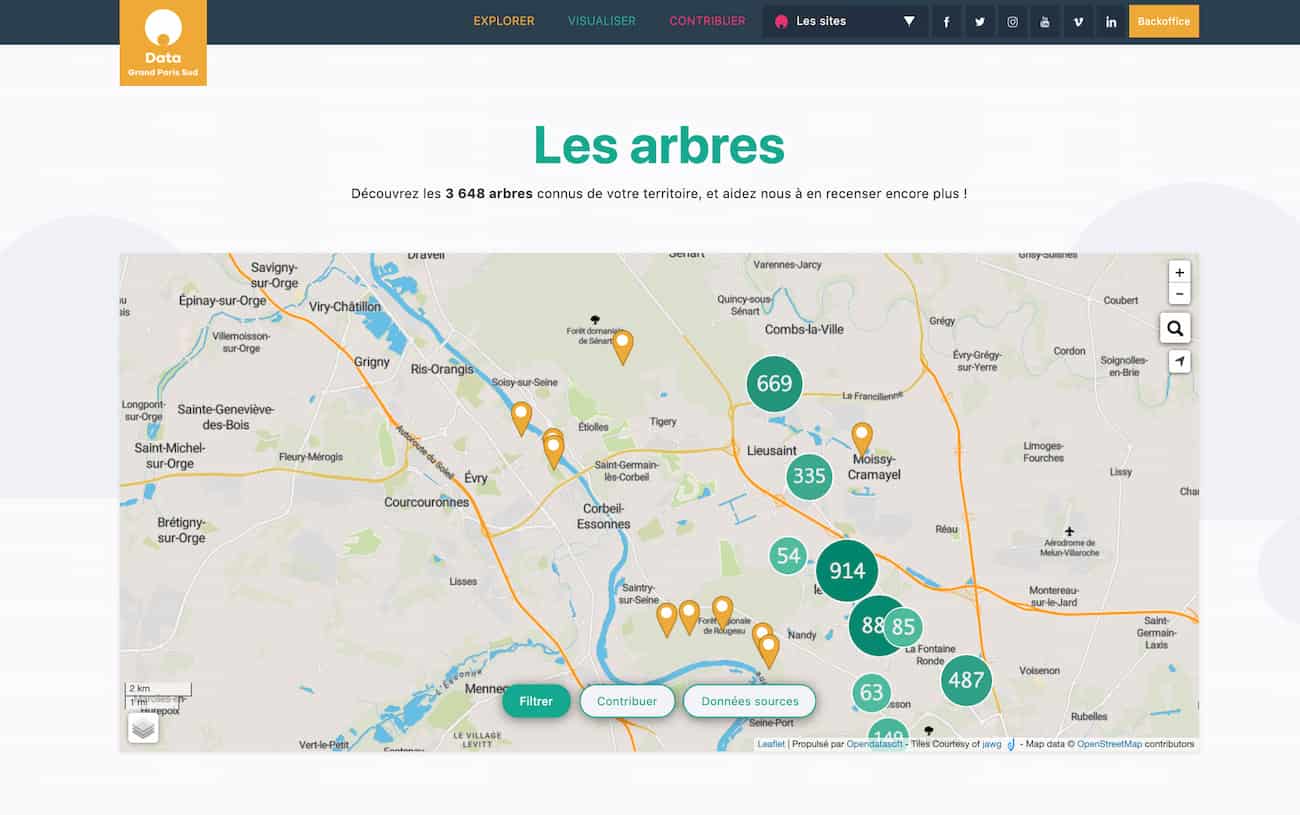Screen dimensions: 1300x815
Task: Click the YouTube icon in header
Action: tap(1045, 22)
